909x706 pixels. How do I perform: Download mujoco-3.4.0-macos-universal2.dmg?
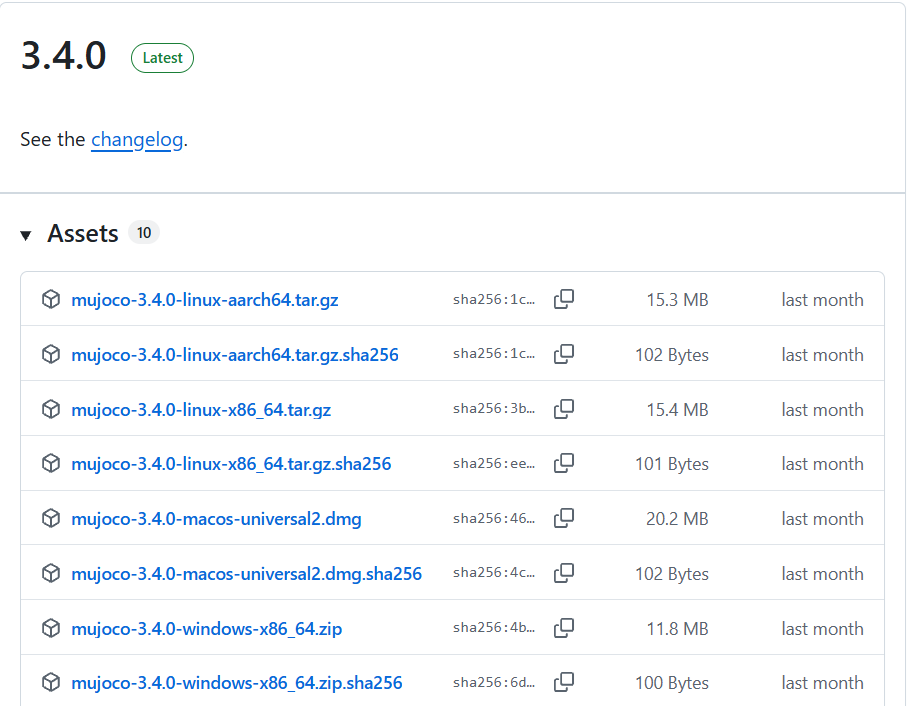[x=216, y=519]
